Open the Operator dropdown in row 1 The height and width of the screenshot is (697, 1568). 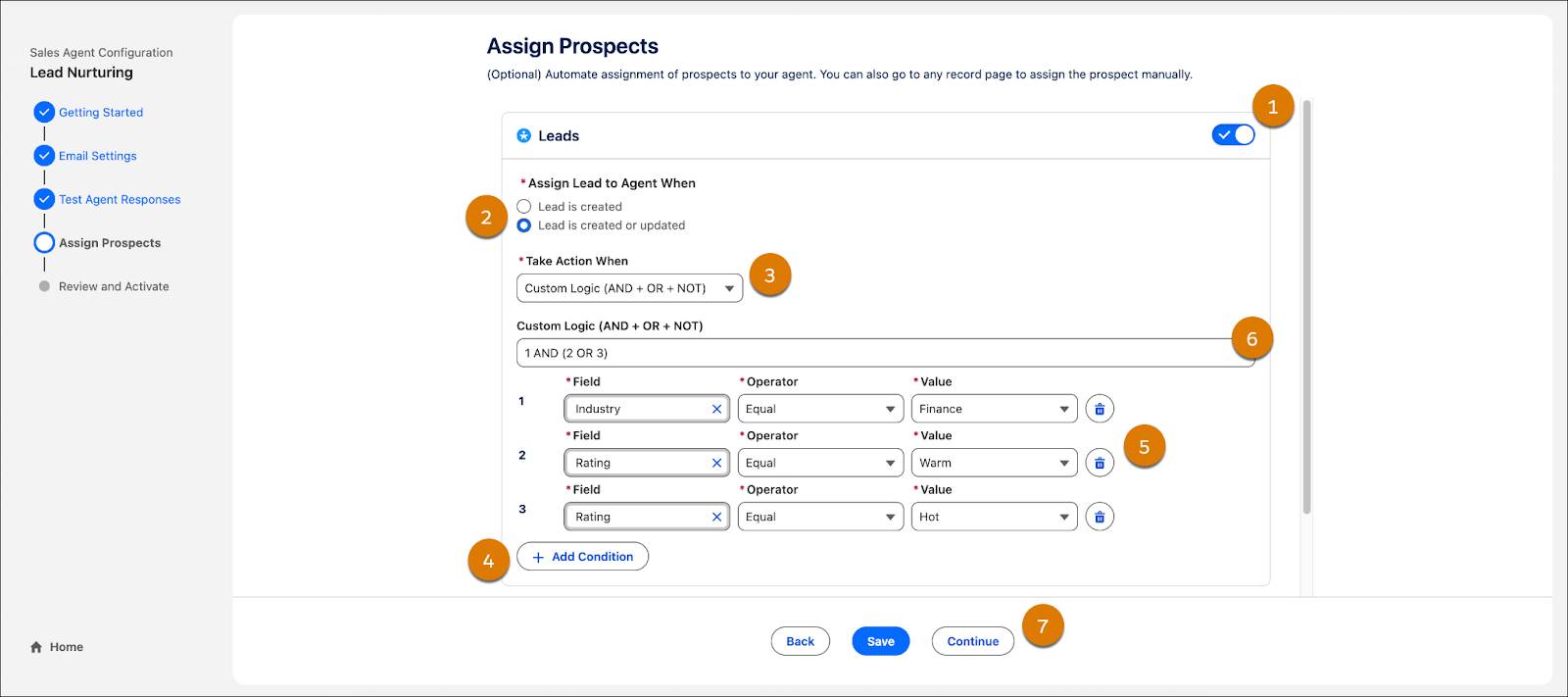(820, 409)
